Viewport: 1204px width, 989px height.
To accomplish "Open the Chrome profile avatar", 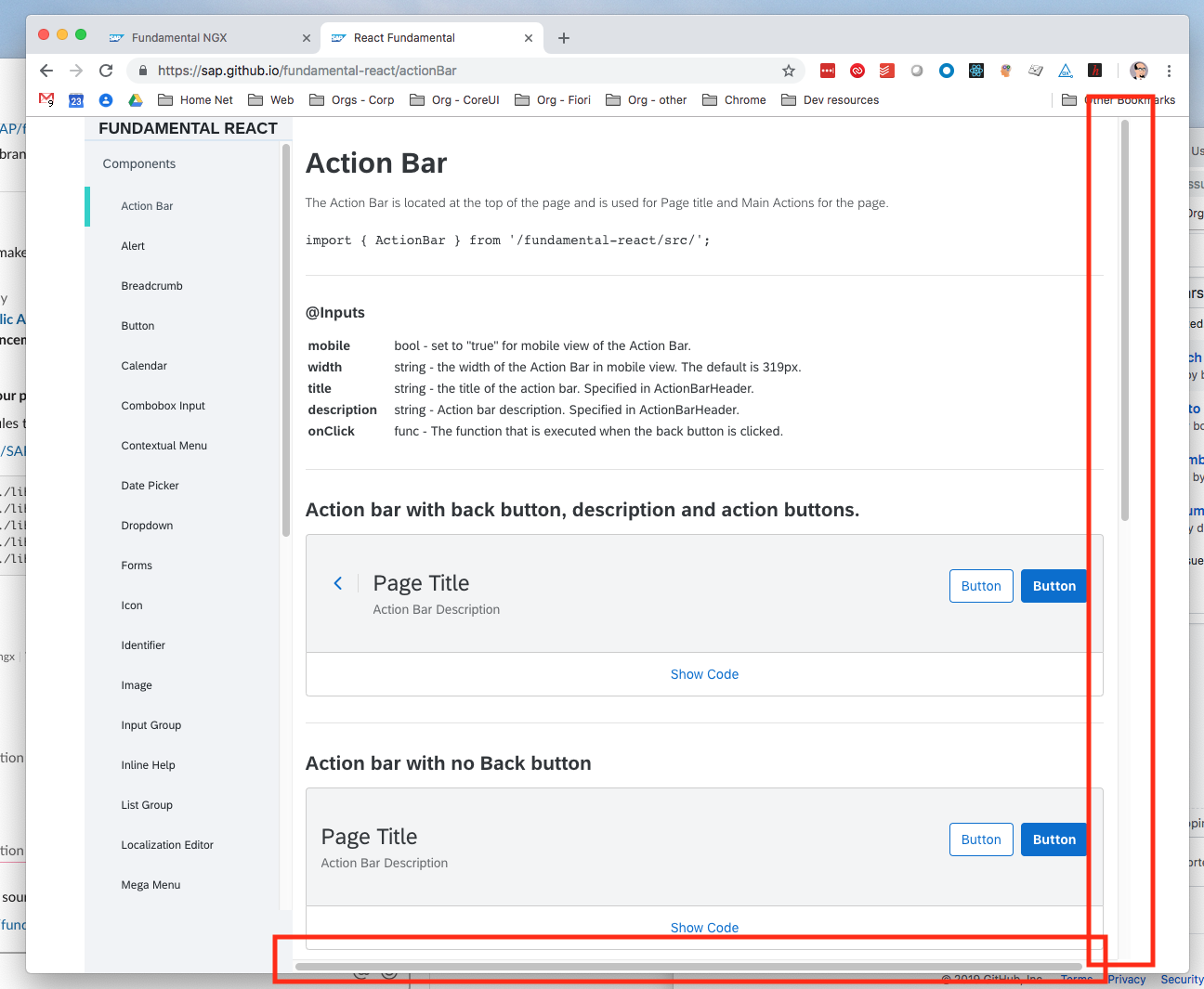I will click(x=1139, y=71).
